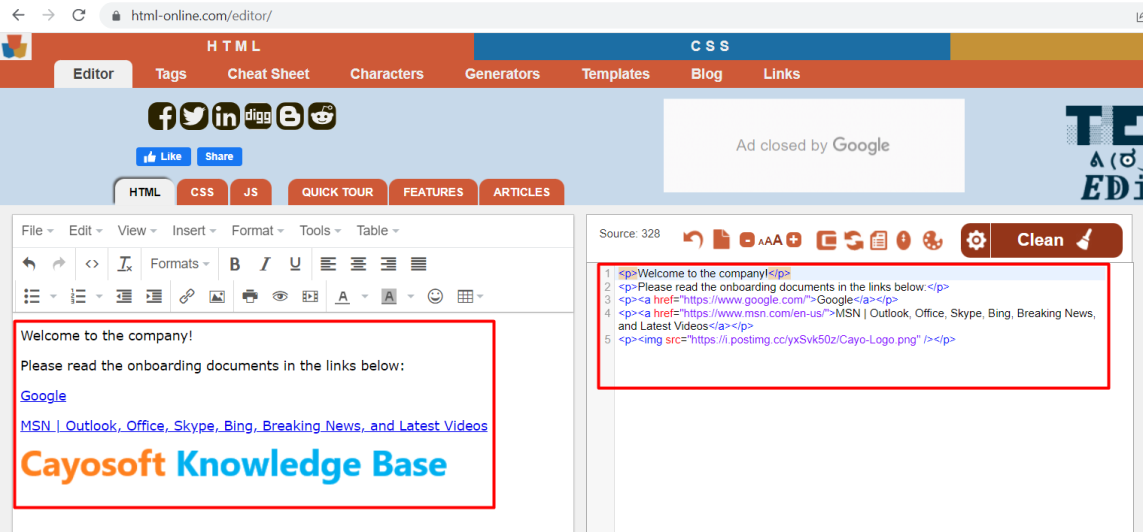Toggle underline formatting

[295, 264]
